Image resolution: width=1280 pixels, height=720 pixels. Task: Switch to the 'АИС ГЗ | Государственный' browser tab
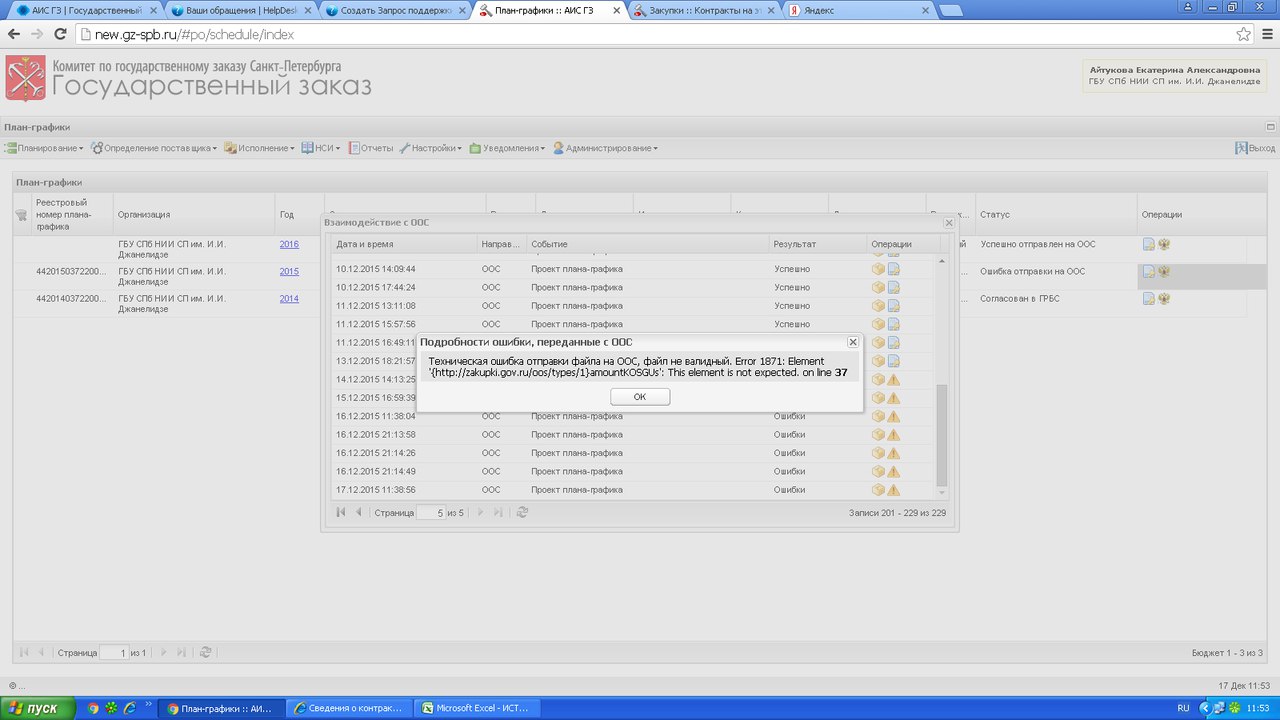coord(85,10)
